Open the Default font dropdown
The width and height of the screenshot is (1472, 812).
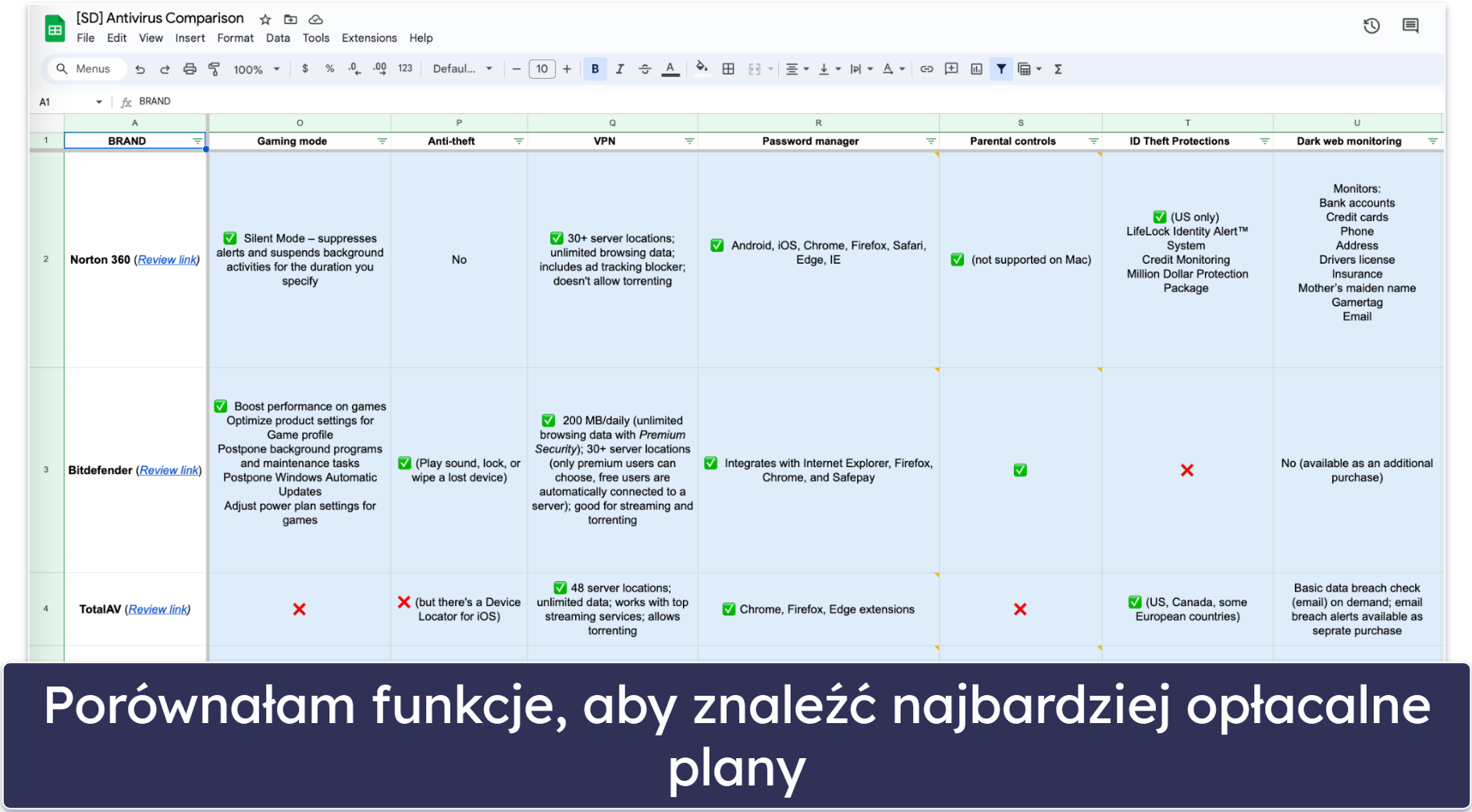click(x=463, y=69)
